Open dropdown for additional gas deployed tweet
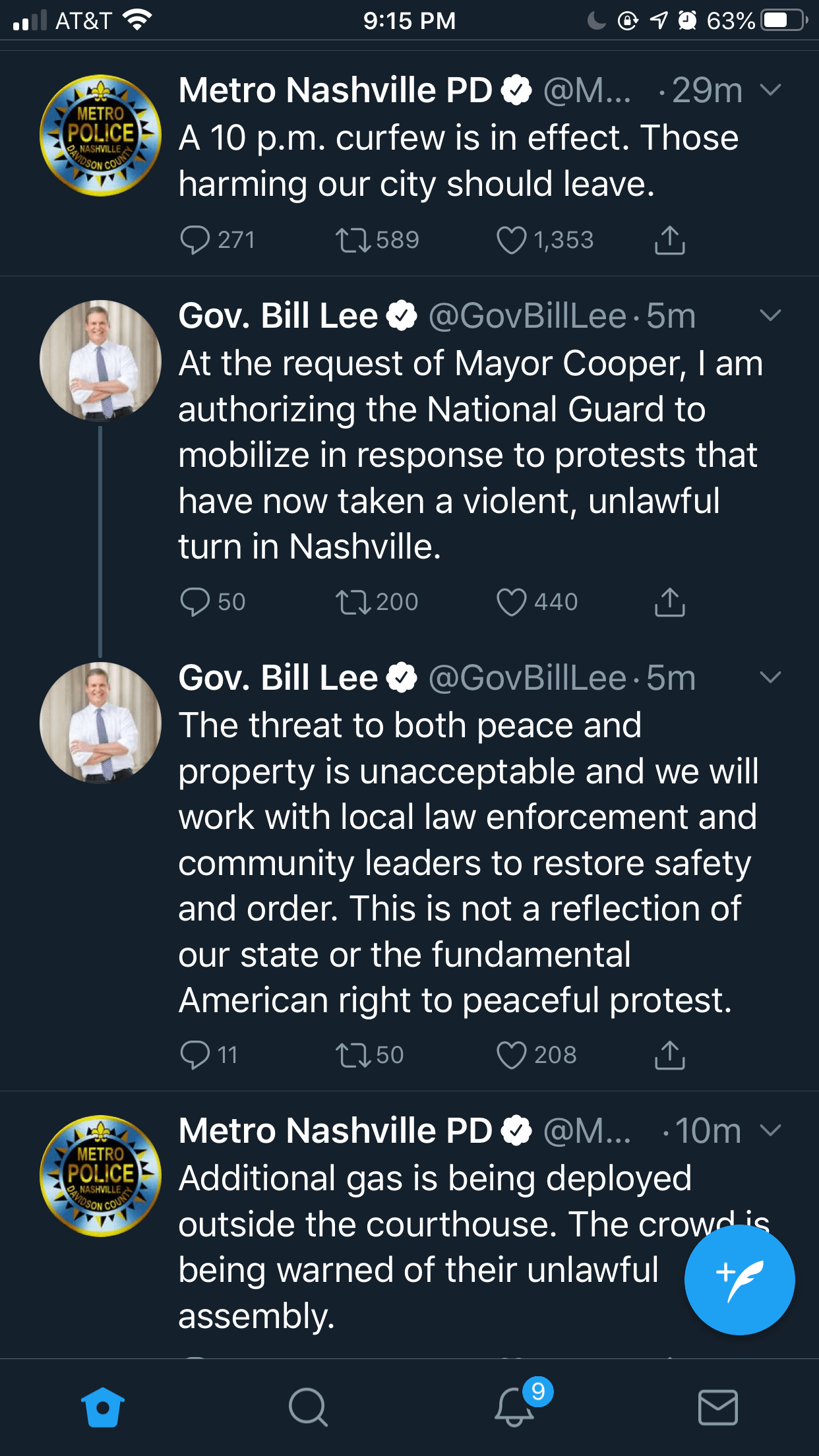This screenshot has height=1456, width=819. [770, 1131]
